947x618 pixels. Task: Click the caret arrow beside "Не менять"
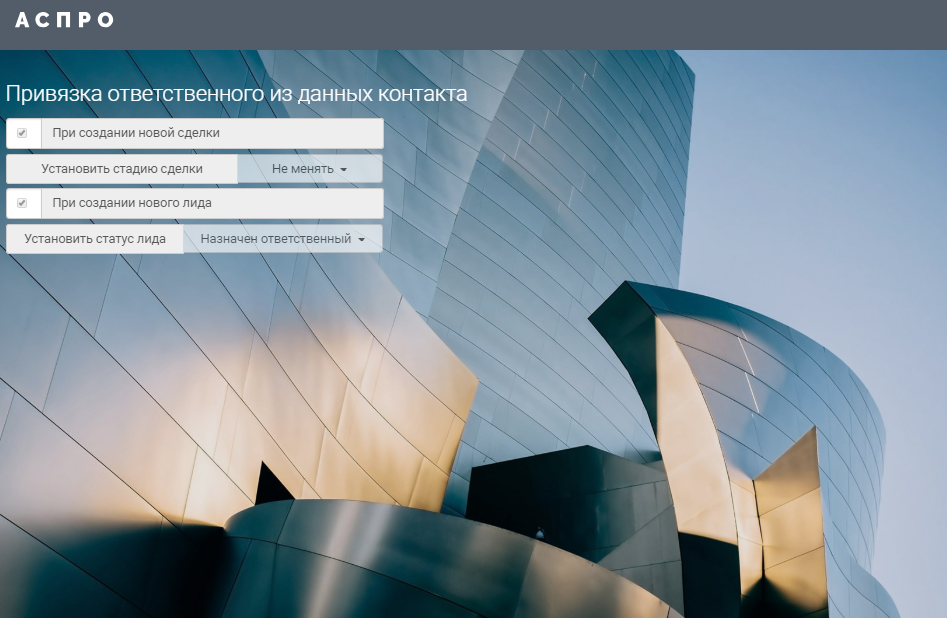click(x=344, y=170)
